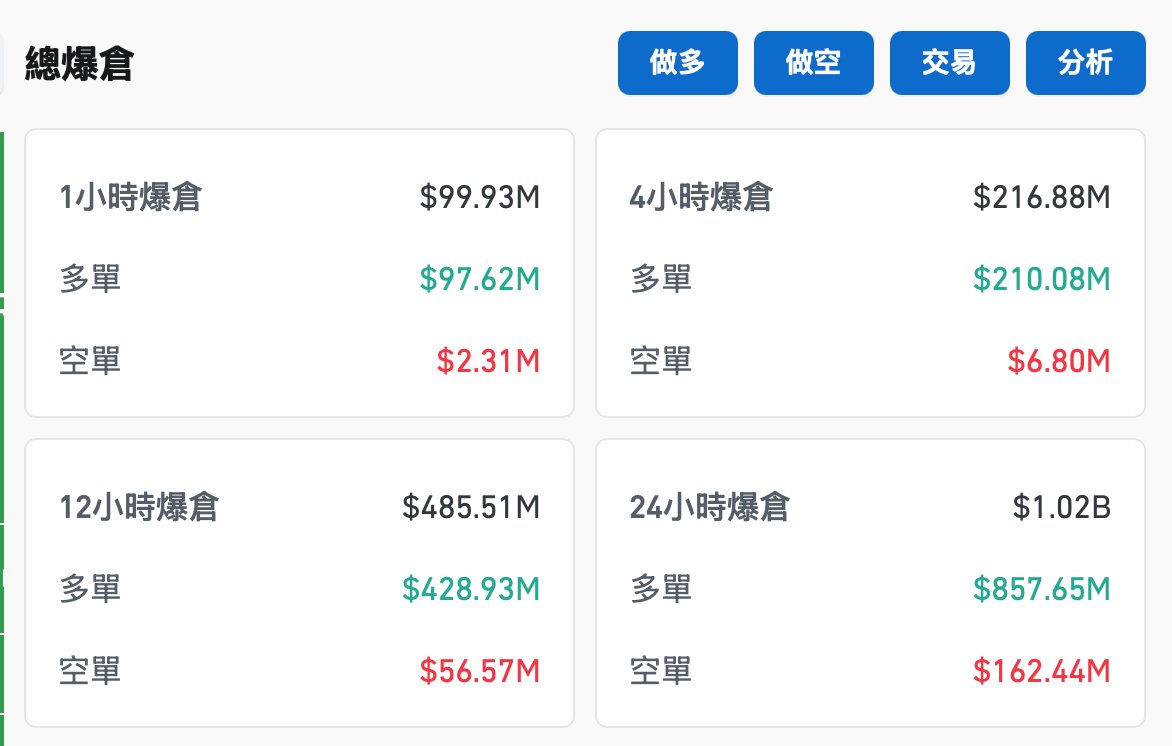Image resolution: width=1172 pixels, height=746 pixels.
Task: Click the 24小時爆倉 card title
Action: point(710,508)
